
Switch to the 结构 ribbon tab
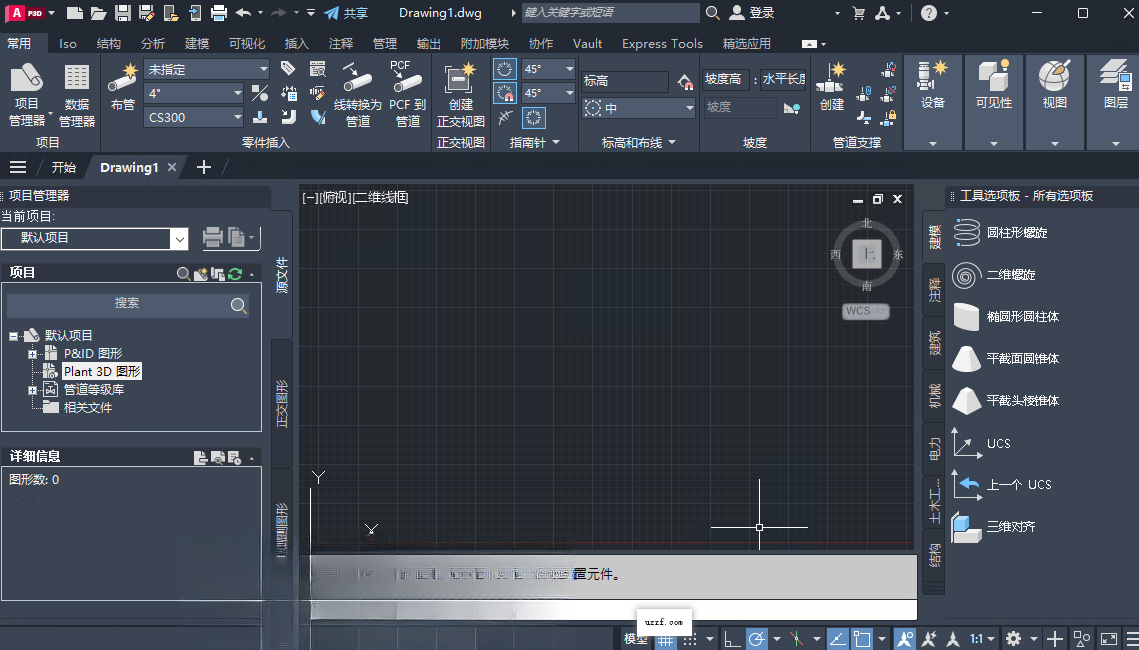coord(108,44)
